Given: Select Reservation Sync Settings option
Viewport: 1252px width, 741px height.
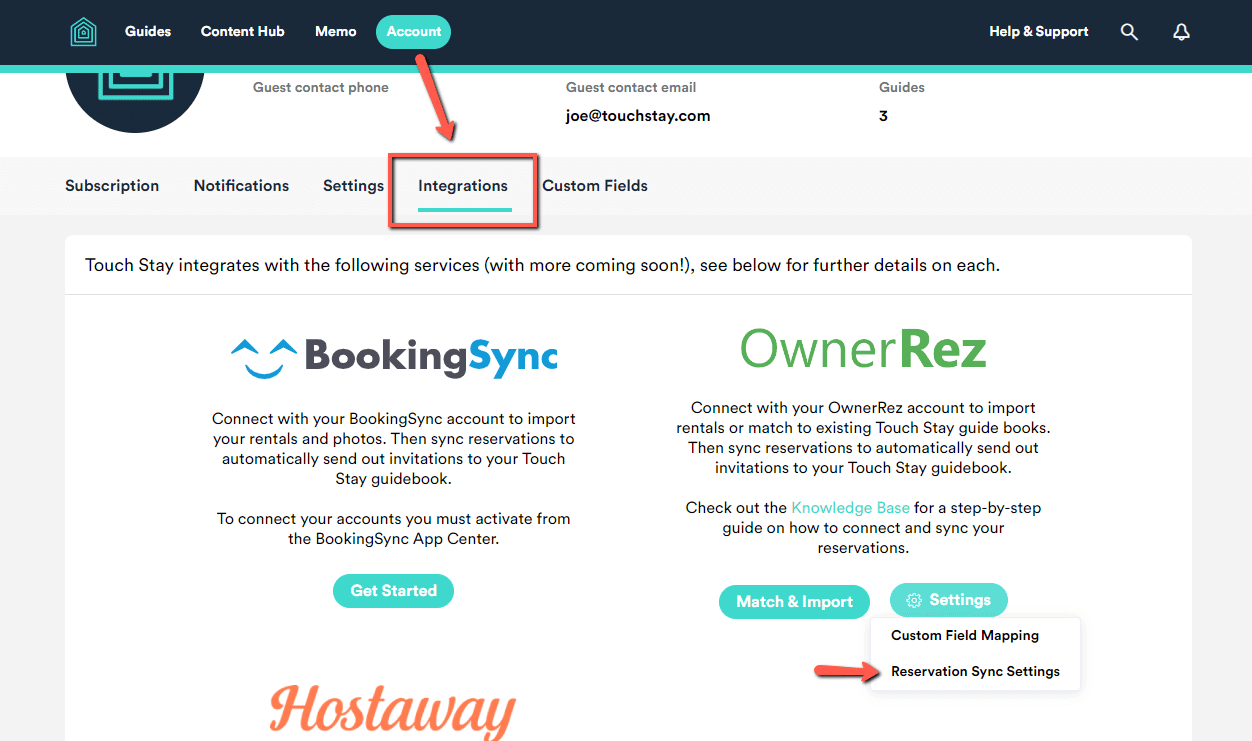Looking at the screenshot, I should pos(975,672).
